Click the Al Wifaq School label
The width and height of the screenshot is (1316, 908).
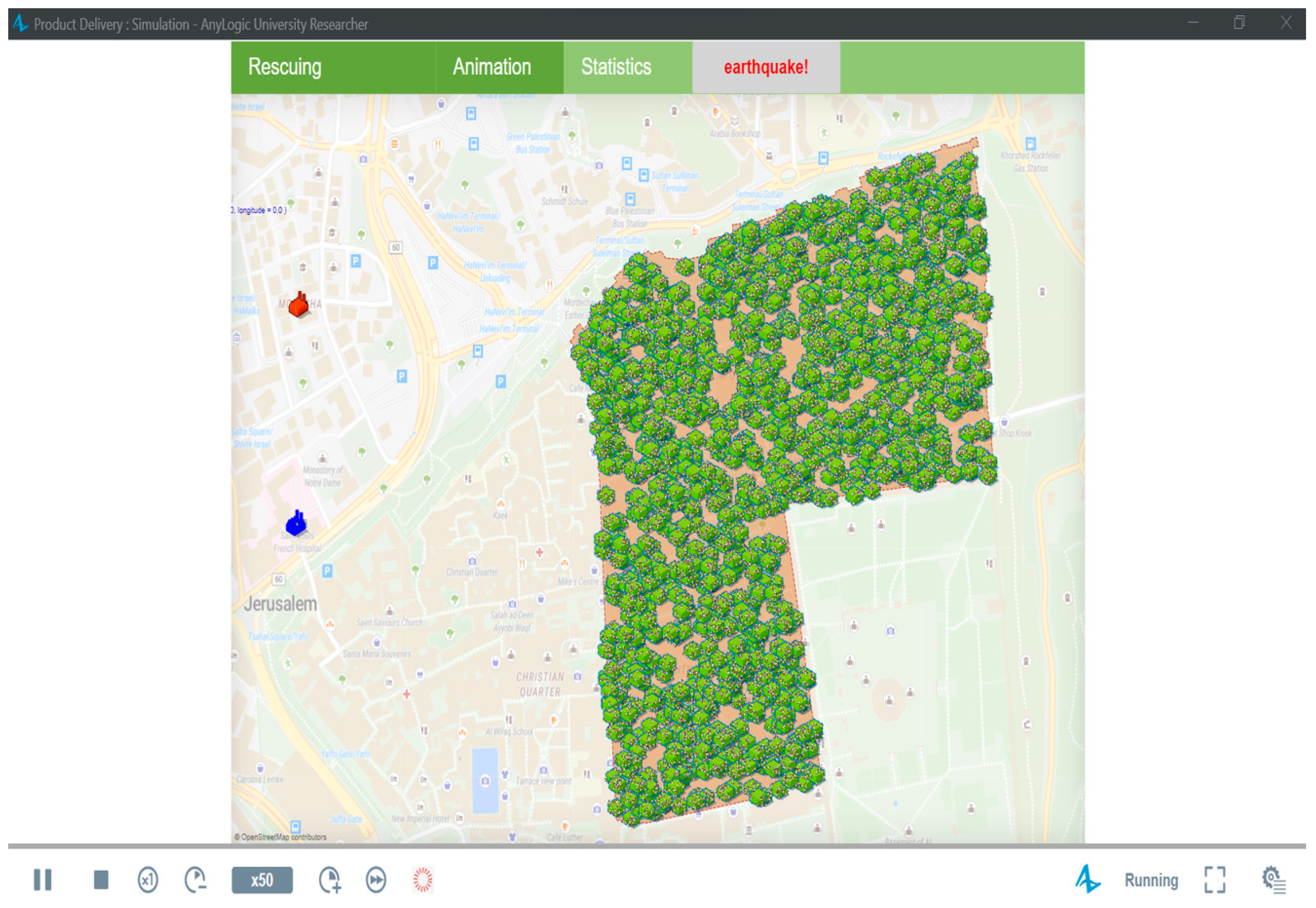coord(510,732)
